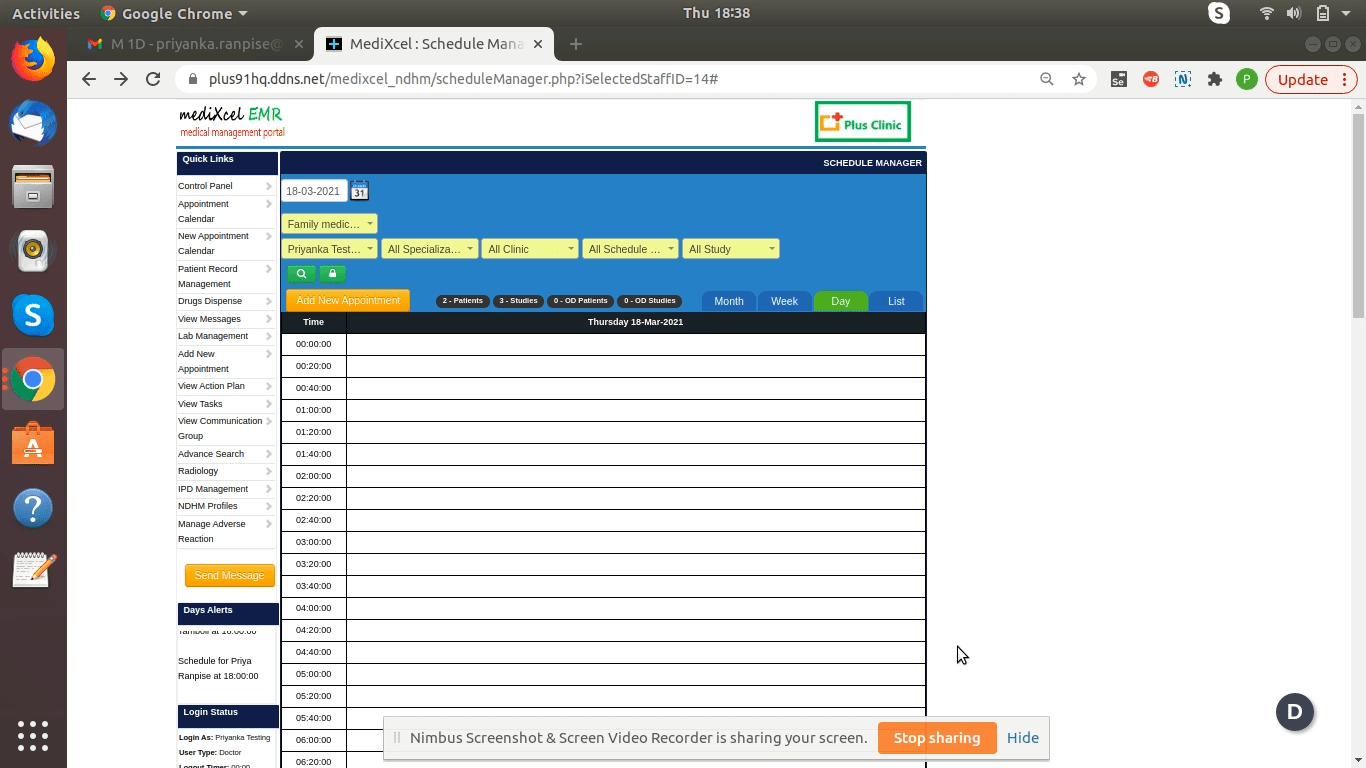
Task: Open Lab Management in Quick Links
Action: pos(214,336)
